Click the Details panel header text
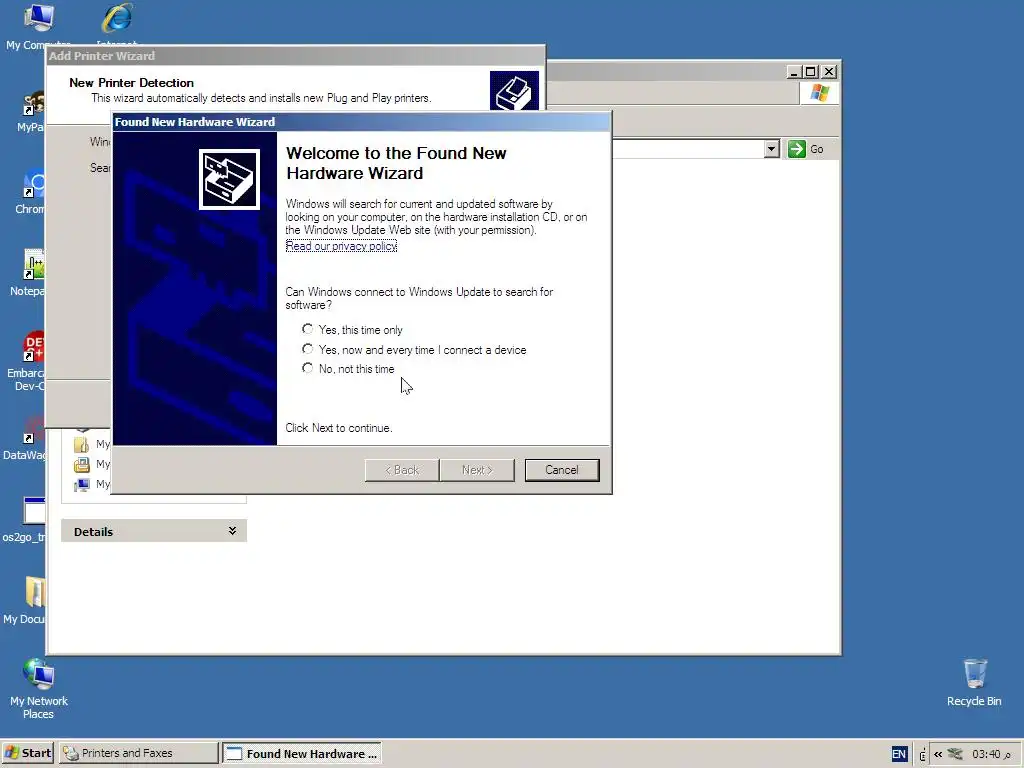The width and height of the screenshot is (1024, 768). pyautogui.click(x=93, y=532)
